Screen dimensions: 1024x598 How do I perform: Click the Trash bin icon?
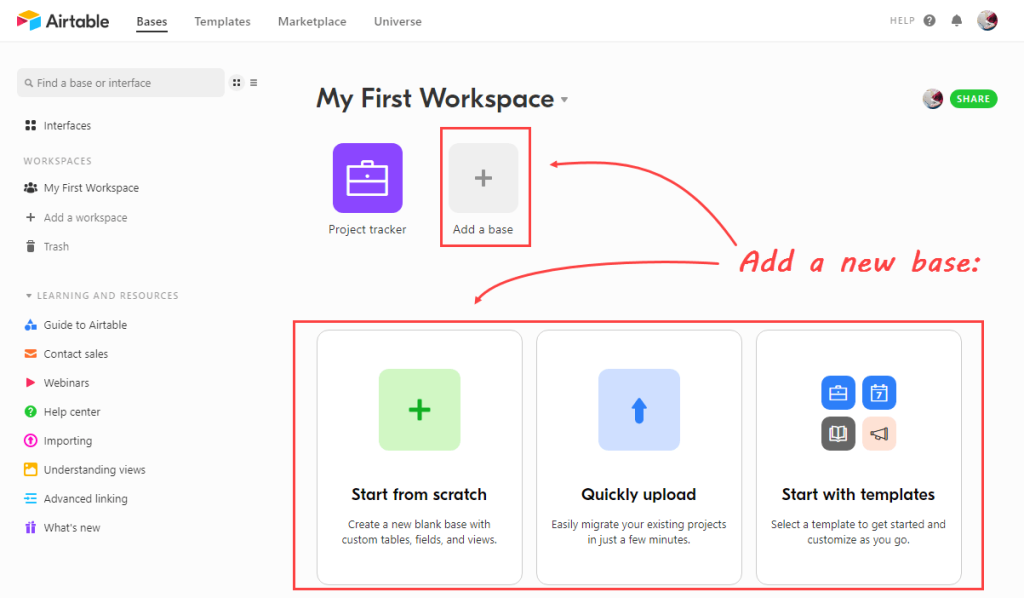(x=31, y=246)
